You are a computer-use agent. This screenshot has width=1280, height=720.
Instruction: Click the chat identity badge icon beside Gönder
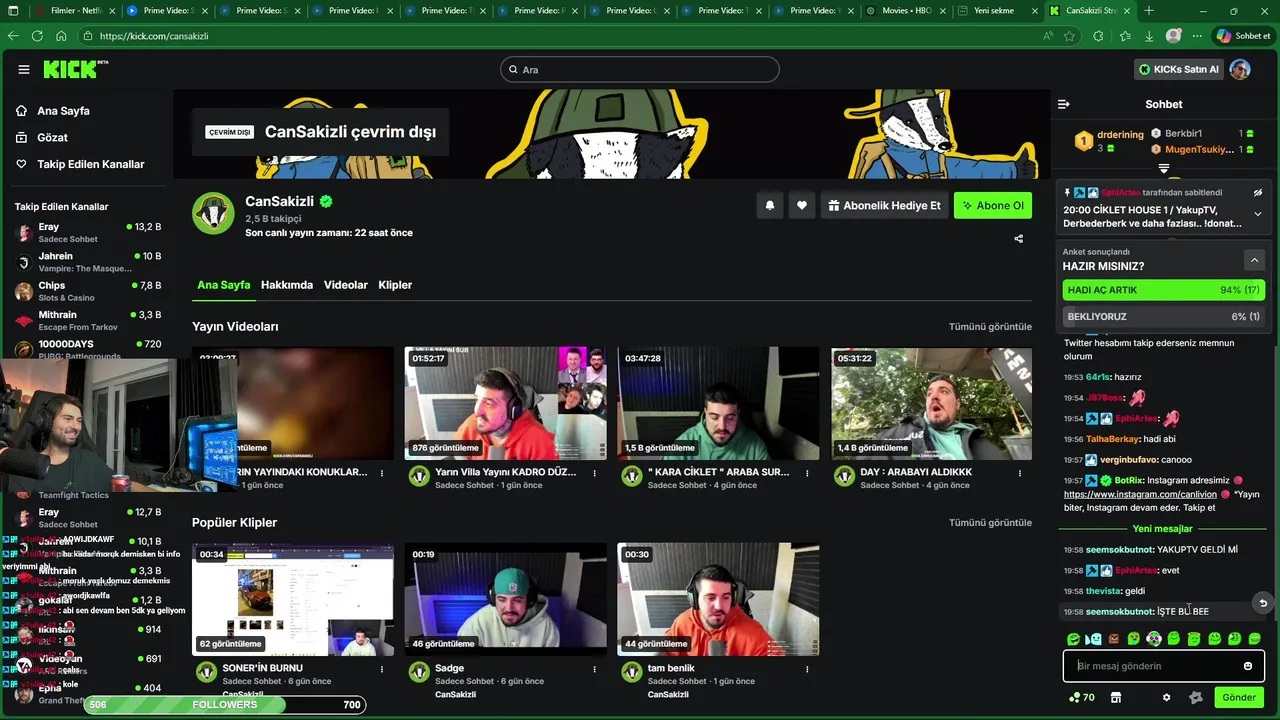[1196, 697]
